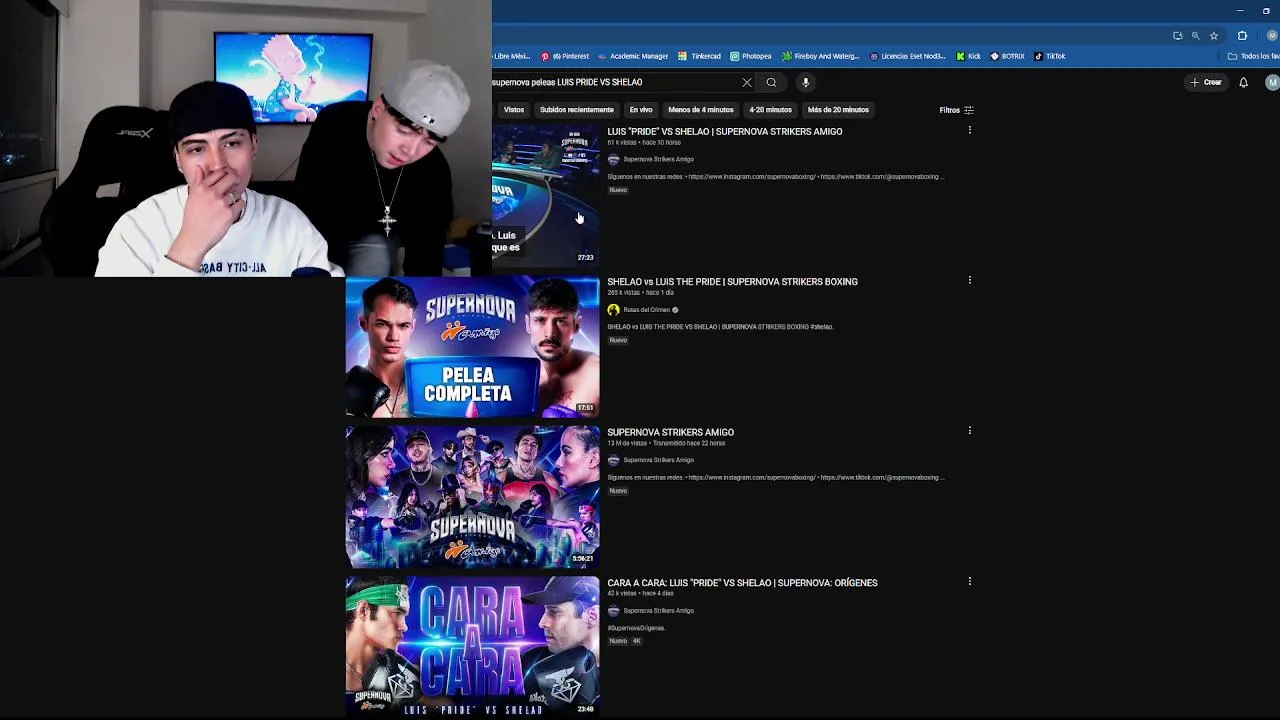
Task: Click the install/cast icon in address bar
Action: (x=1177, y=35)
